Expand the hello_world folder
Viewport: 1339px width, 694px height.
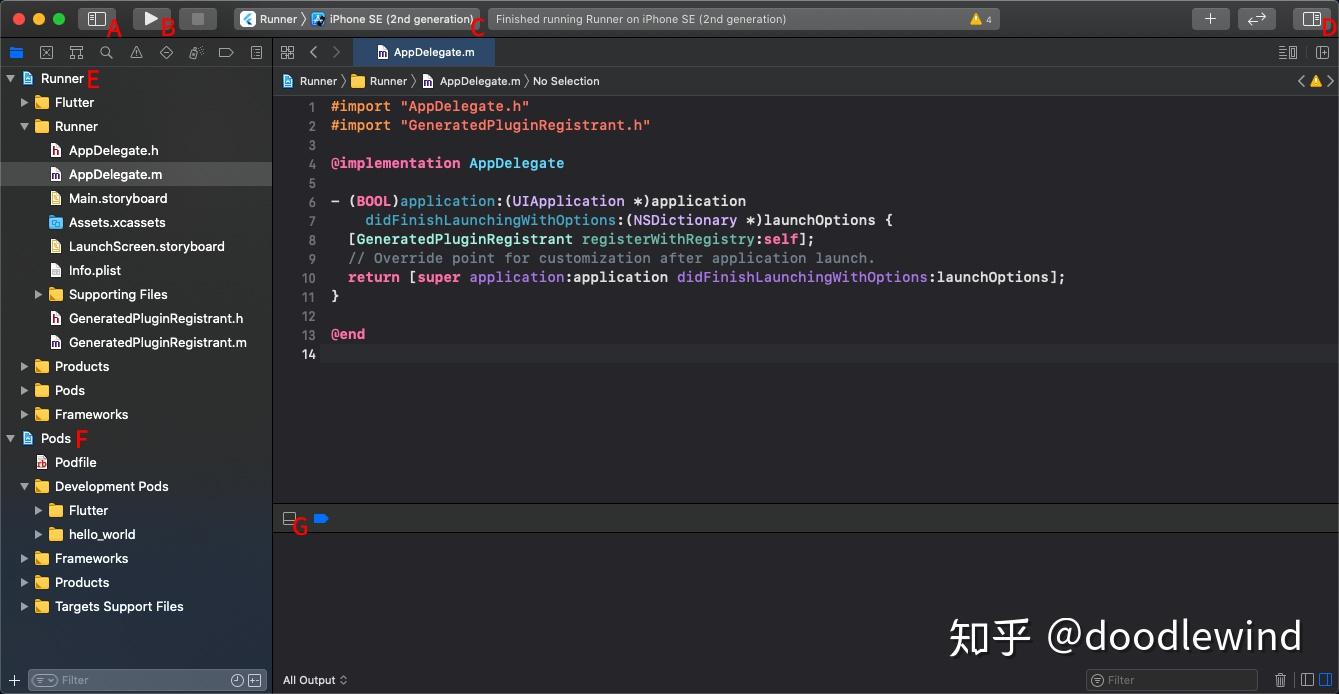tap(38, 534)
